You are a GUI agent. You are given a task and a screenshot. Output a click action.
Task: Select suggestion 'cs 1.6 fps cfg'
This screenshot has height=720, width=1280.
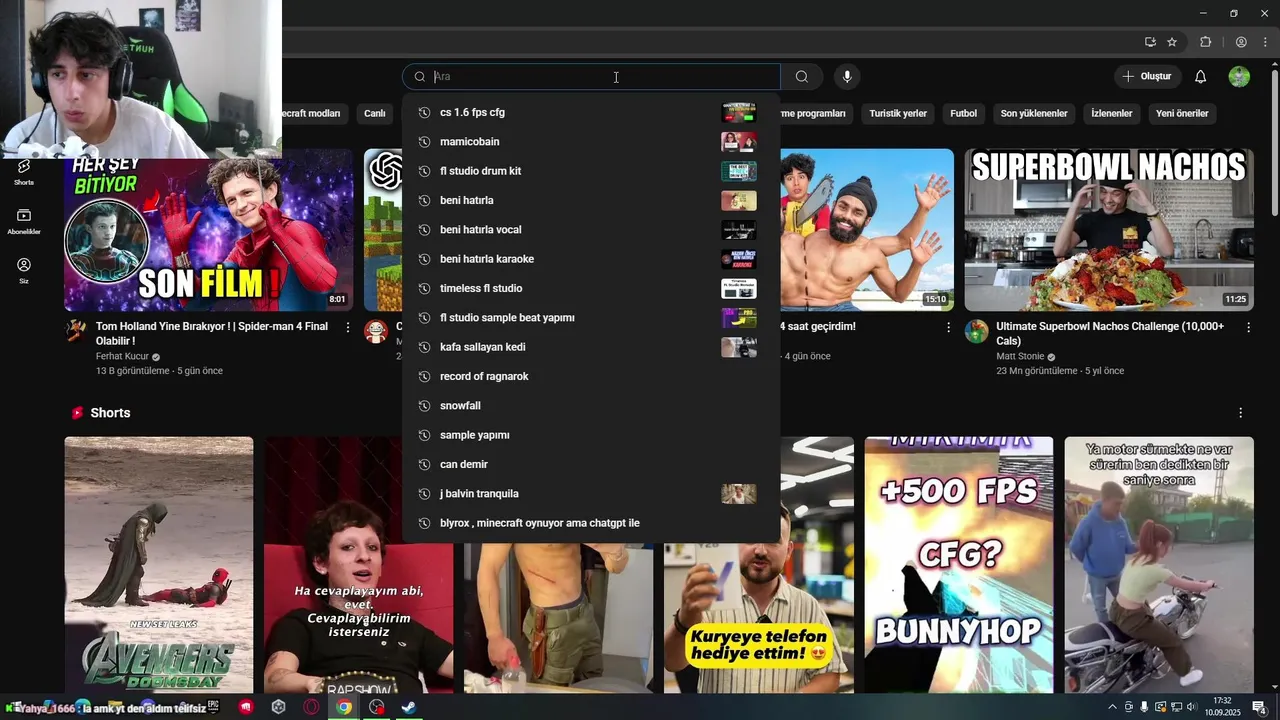pyautogui.click(x=591, y=112)
